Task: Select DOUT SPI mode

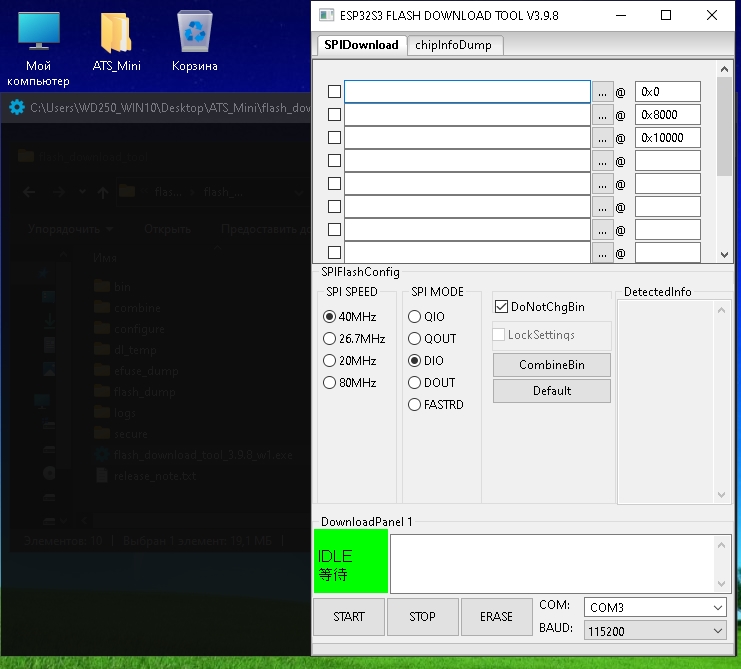Action: [431, 383]
